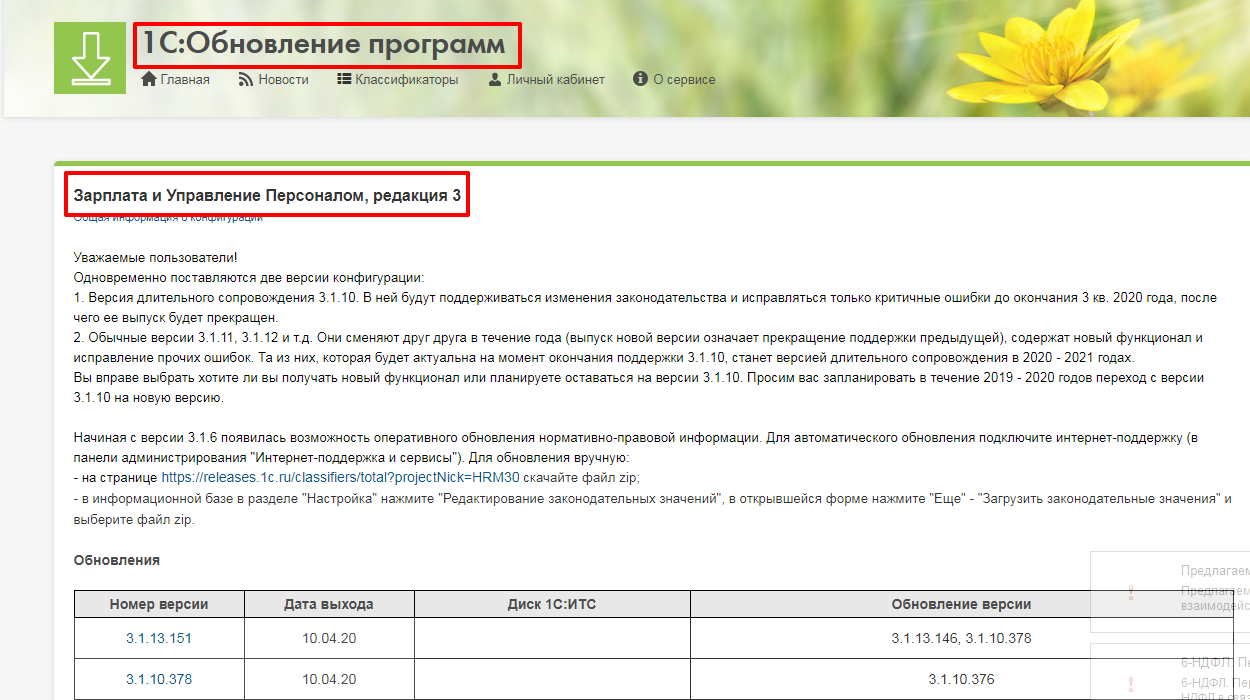Click the list icon beside Классификаторы
Viewport: 1250px width, 700px height.
pos(344,79)
